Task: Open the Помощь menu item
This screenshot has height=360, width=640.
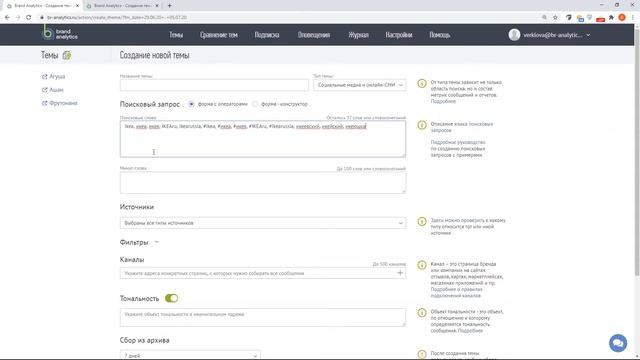Action: (x=440, y=35)
